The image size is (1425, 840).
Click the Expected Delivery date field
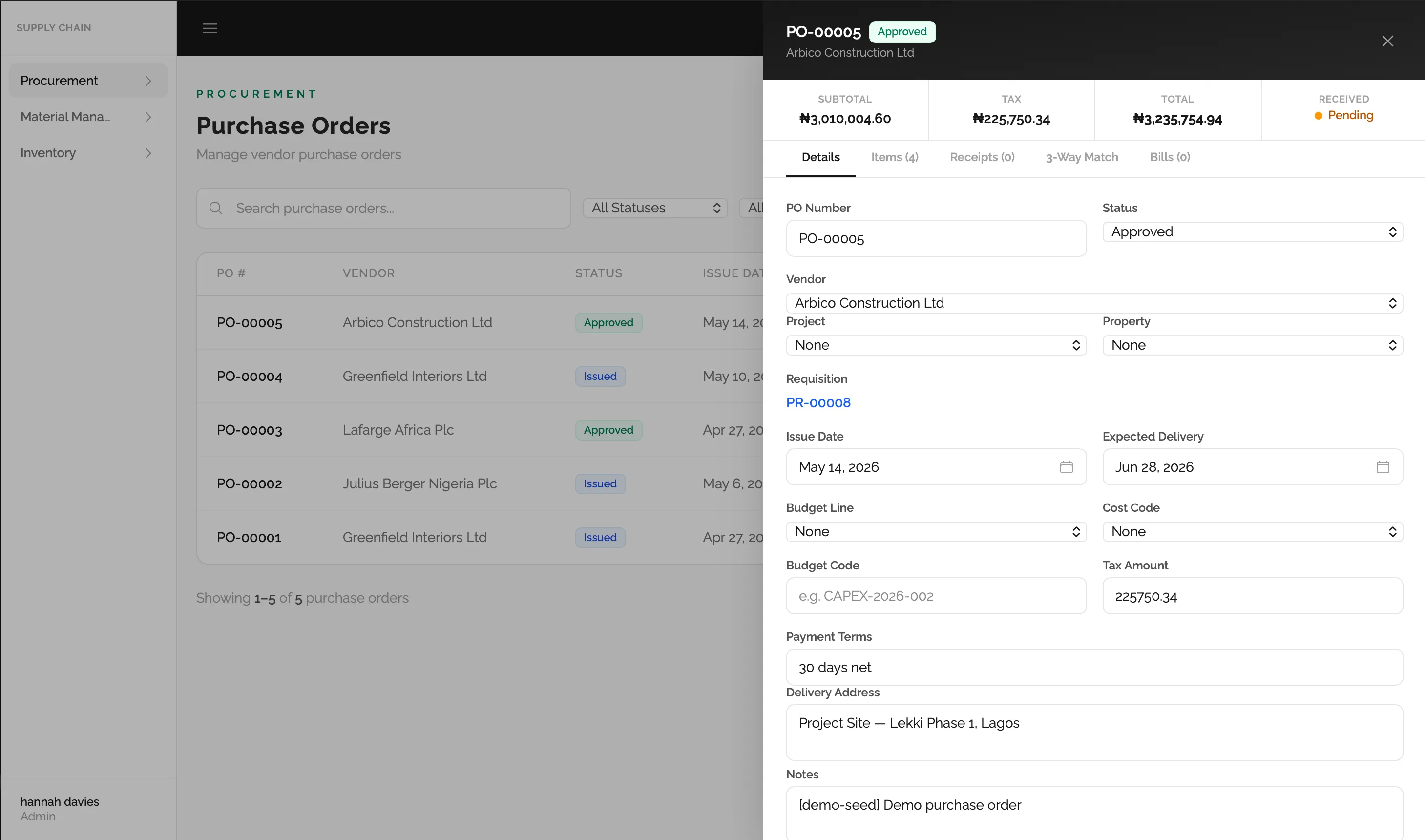[x=1253, y=467]
